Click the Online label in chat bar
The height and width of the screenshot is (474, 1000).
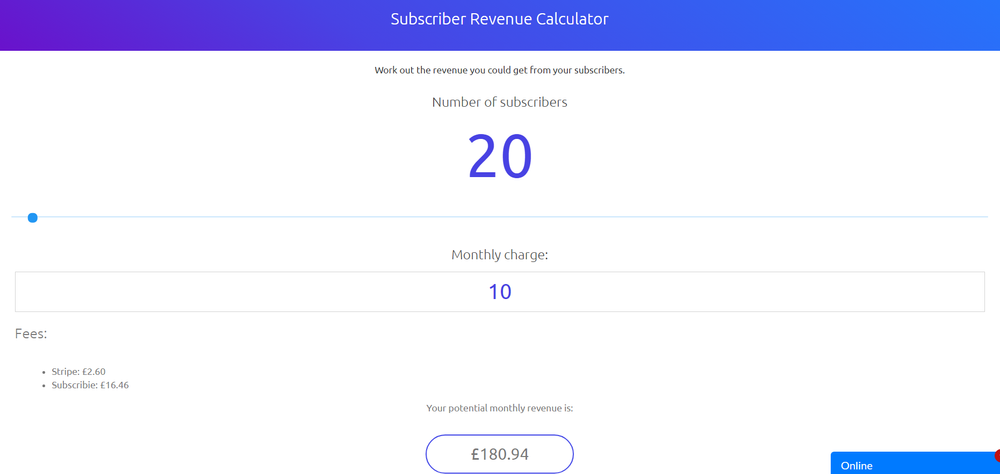(857, 466)
